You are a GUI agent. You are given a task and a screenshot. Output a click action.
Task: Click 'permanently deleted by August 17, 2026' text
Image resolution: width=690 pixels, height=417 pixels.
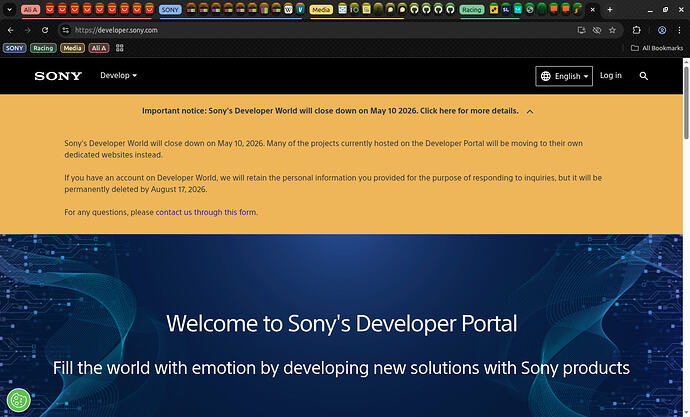136,189
